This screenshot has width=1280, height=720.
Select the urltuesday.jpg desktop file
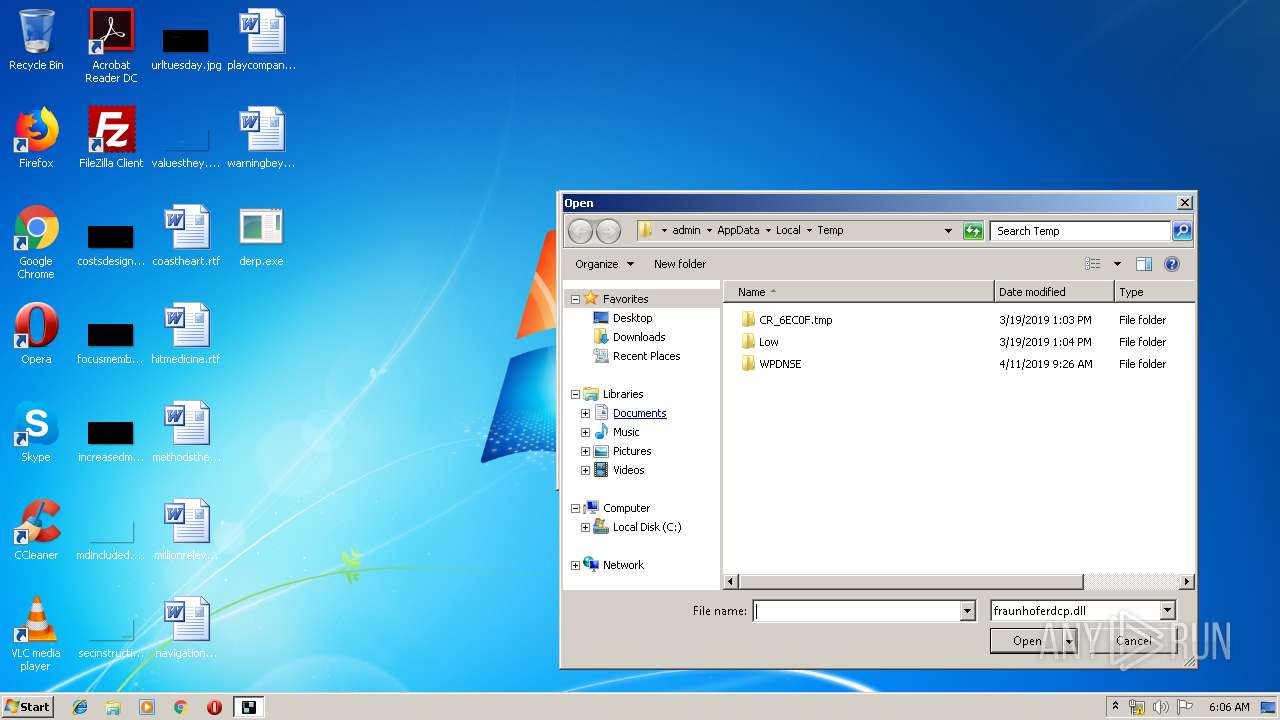[x=186, y=48]
